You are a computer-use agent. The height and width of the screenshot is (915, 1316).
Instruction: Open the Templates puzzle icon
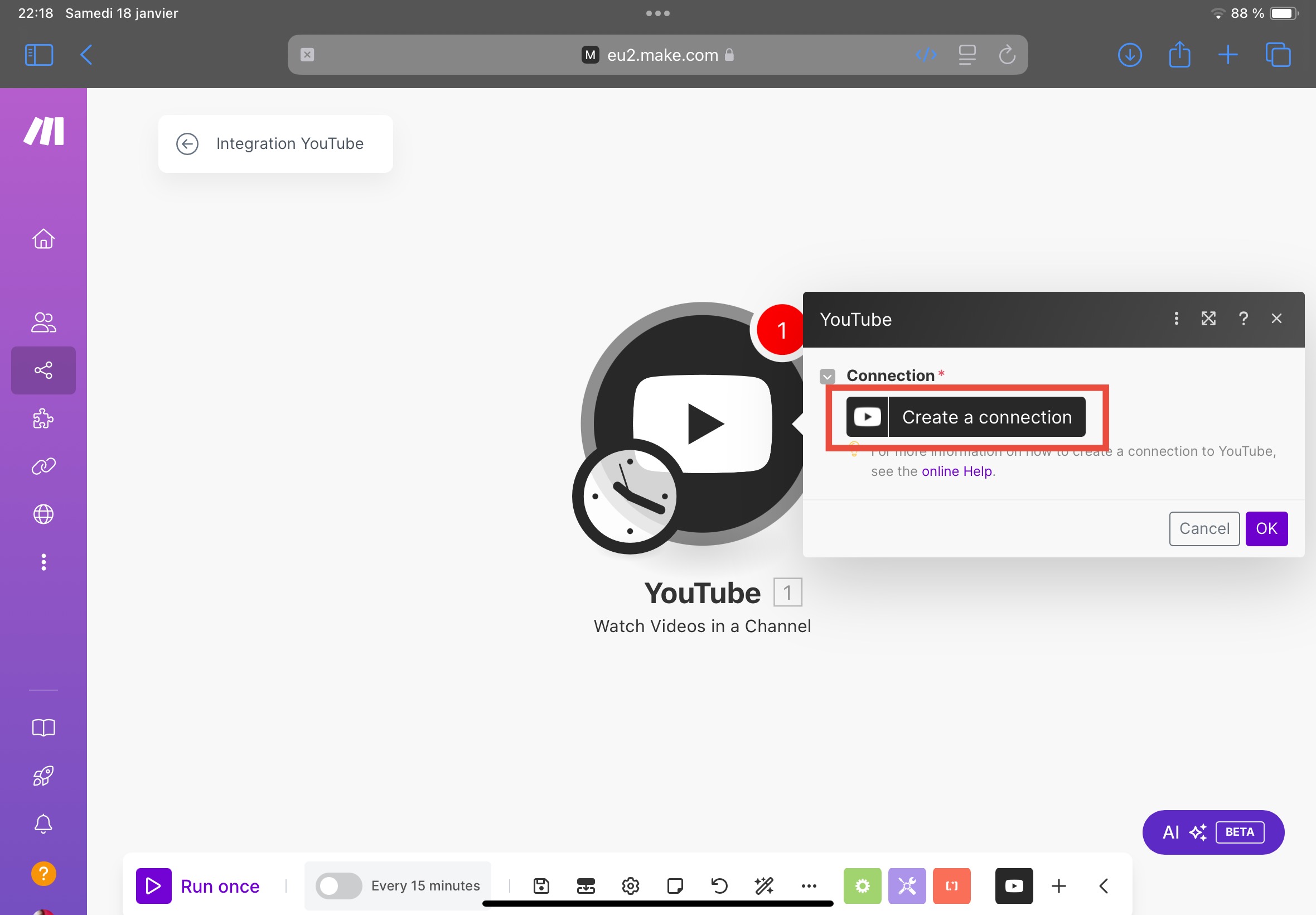click(43, 418)
